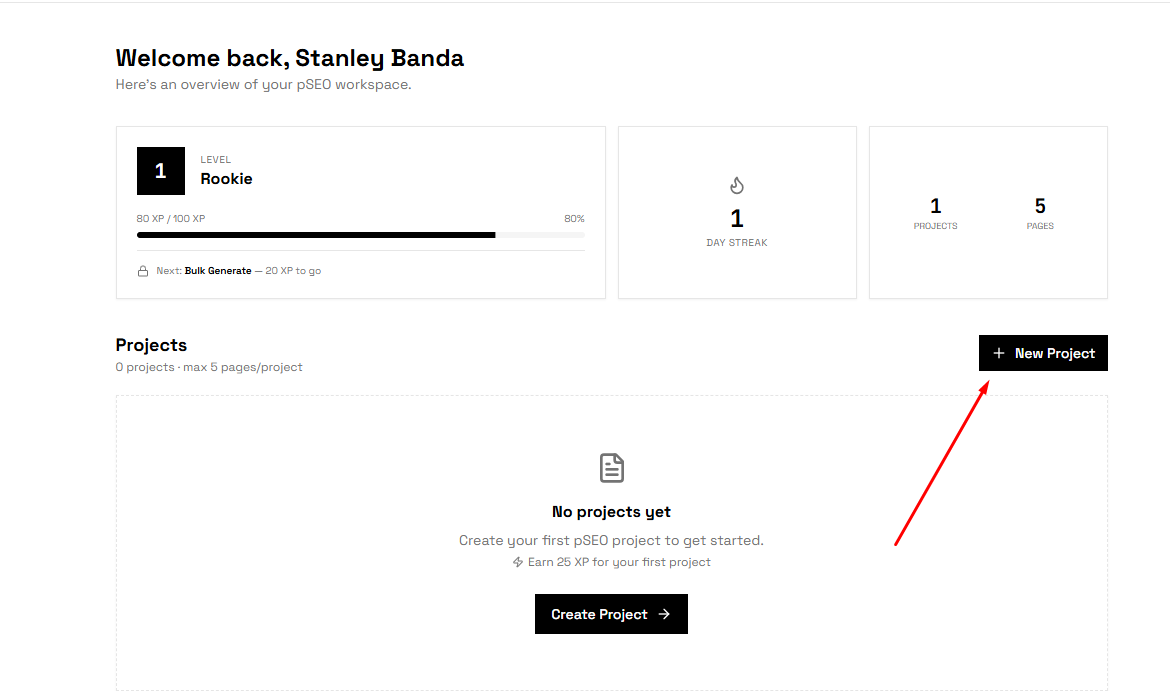
Task: Click the black level 1 badge
Action: [x=161, y=171]
